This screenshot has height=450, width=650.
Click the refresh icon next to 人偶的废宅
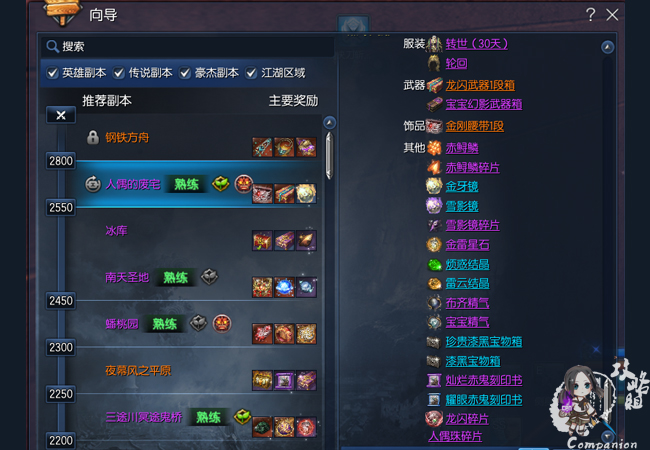point(93,184)
